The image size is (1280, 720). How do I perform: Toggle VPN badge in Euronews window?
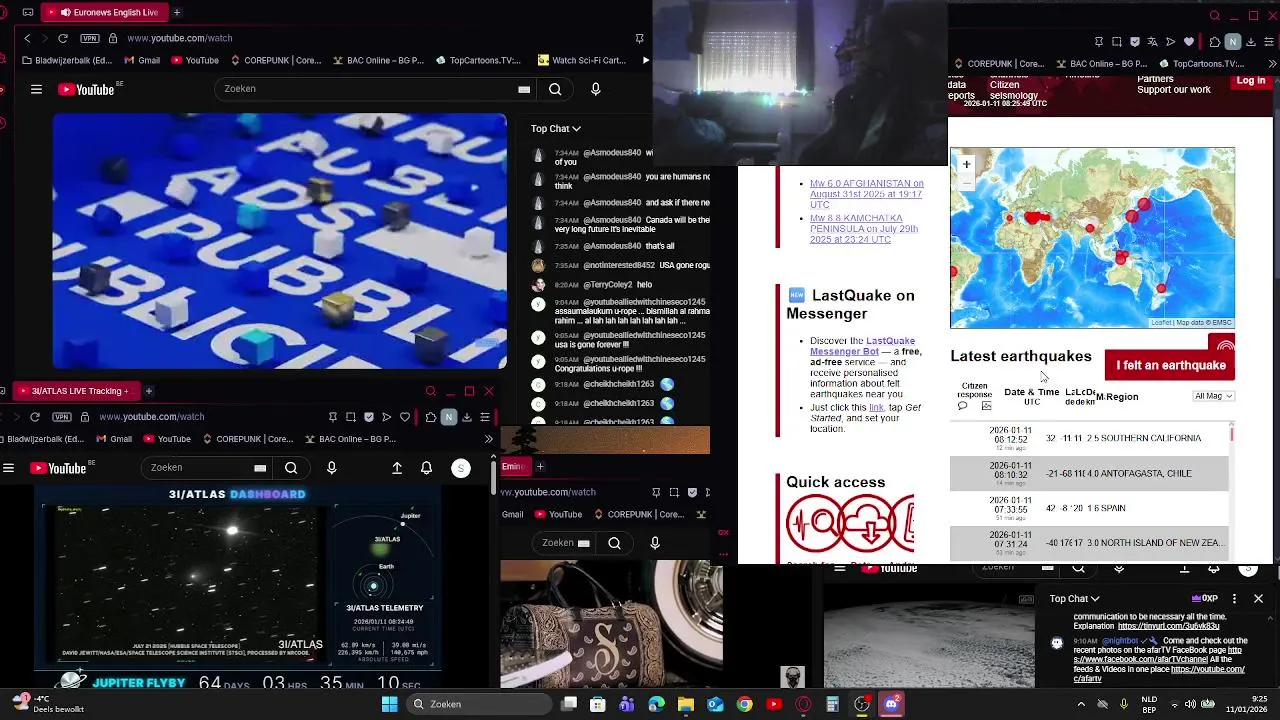pyautogui.click(x=90, y=38)
